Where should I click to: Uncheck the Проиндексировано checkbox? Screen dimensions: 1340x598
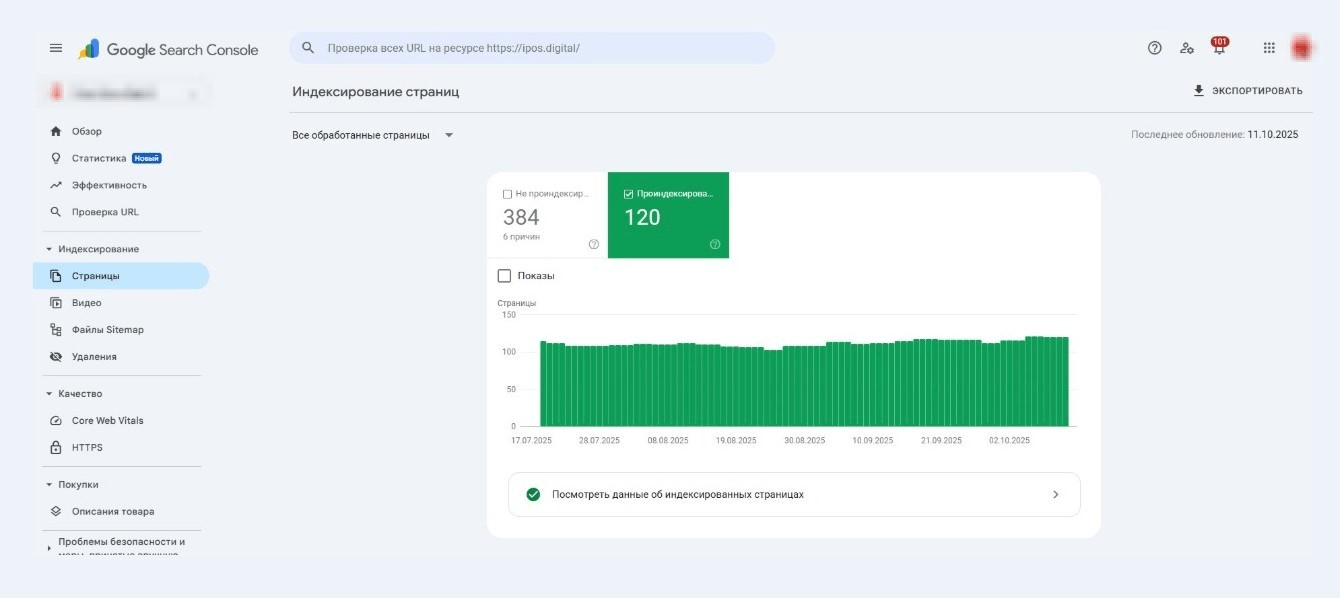click(628, 194)
